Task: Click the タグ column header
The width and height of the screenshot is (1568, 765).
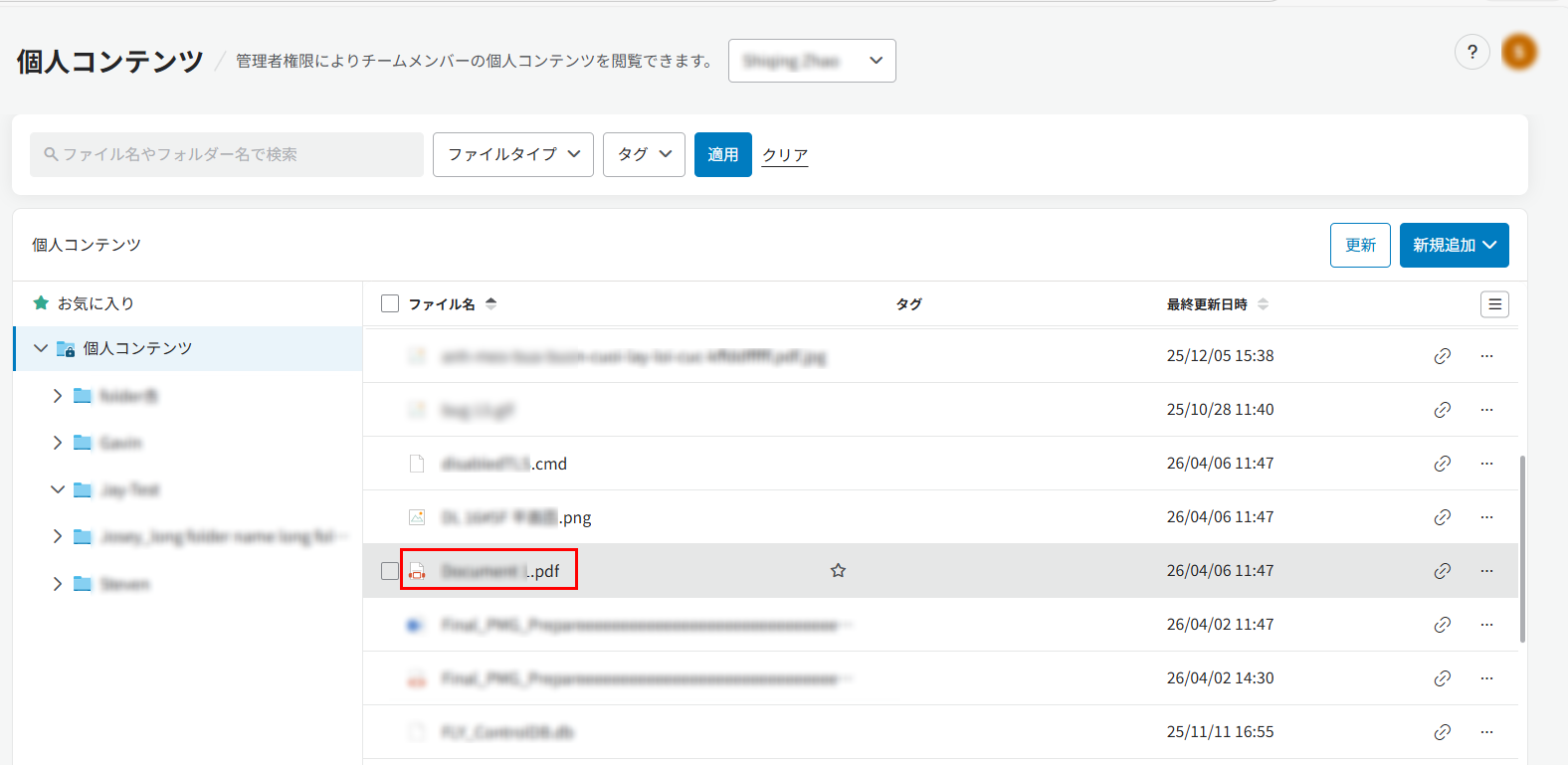Action: coord(909,304)
